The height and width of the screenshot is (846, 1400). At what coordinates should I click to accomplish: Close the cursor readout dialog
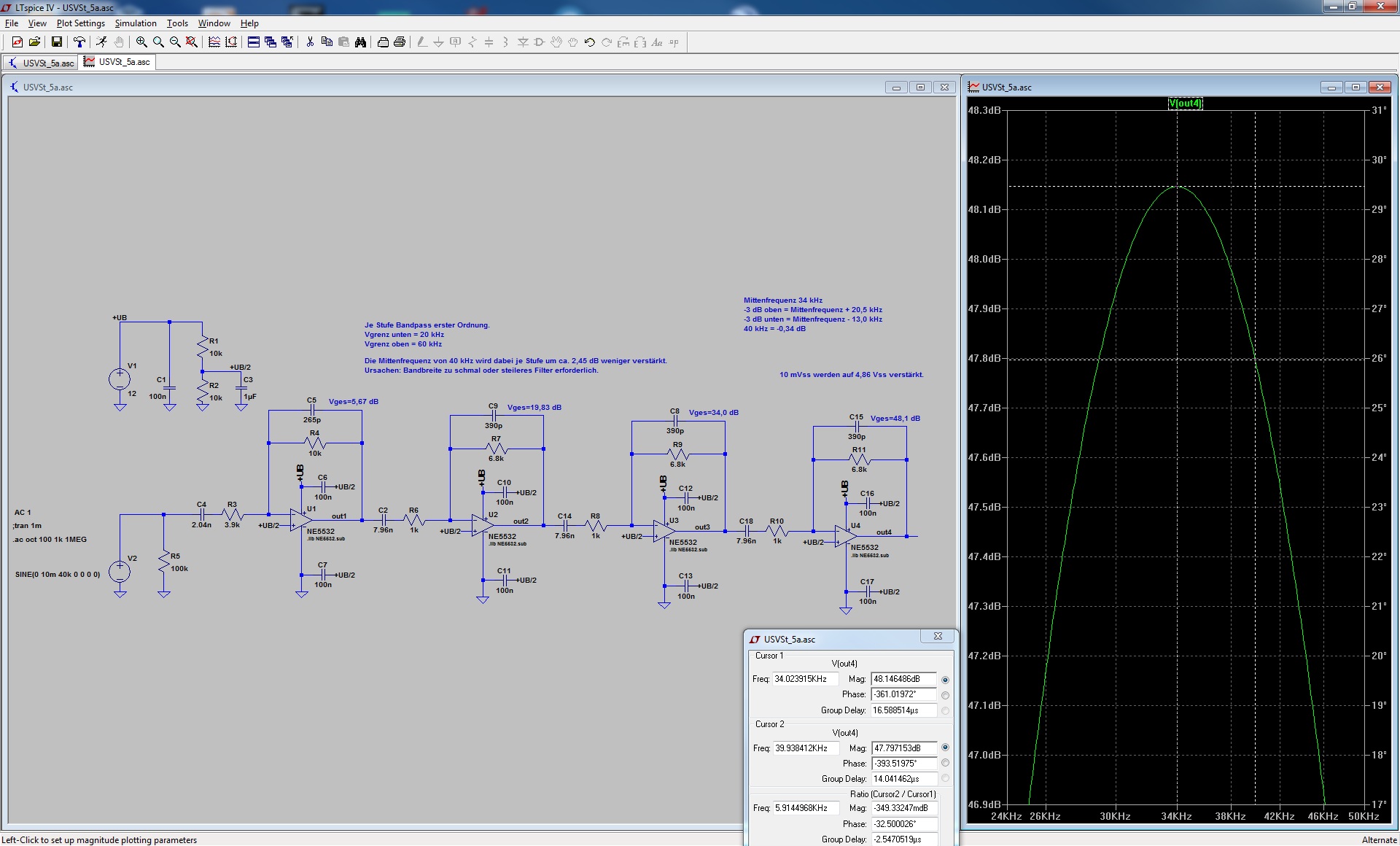click(x=938, y=636)
